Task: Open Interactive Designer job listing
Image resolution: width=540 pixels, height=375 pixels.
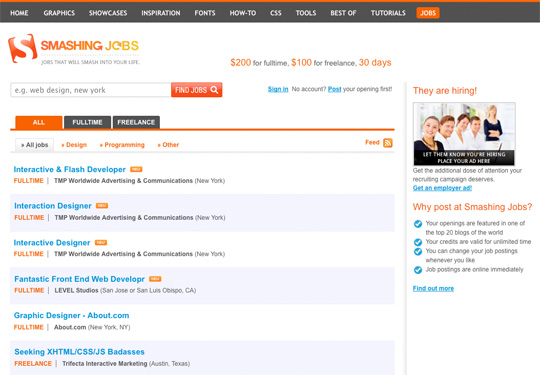Action: (52, 243)
